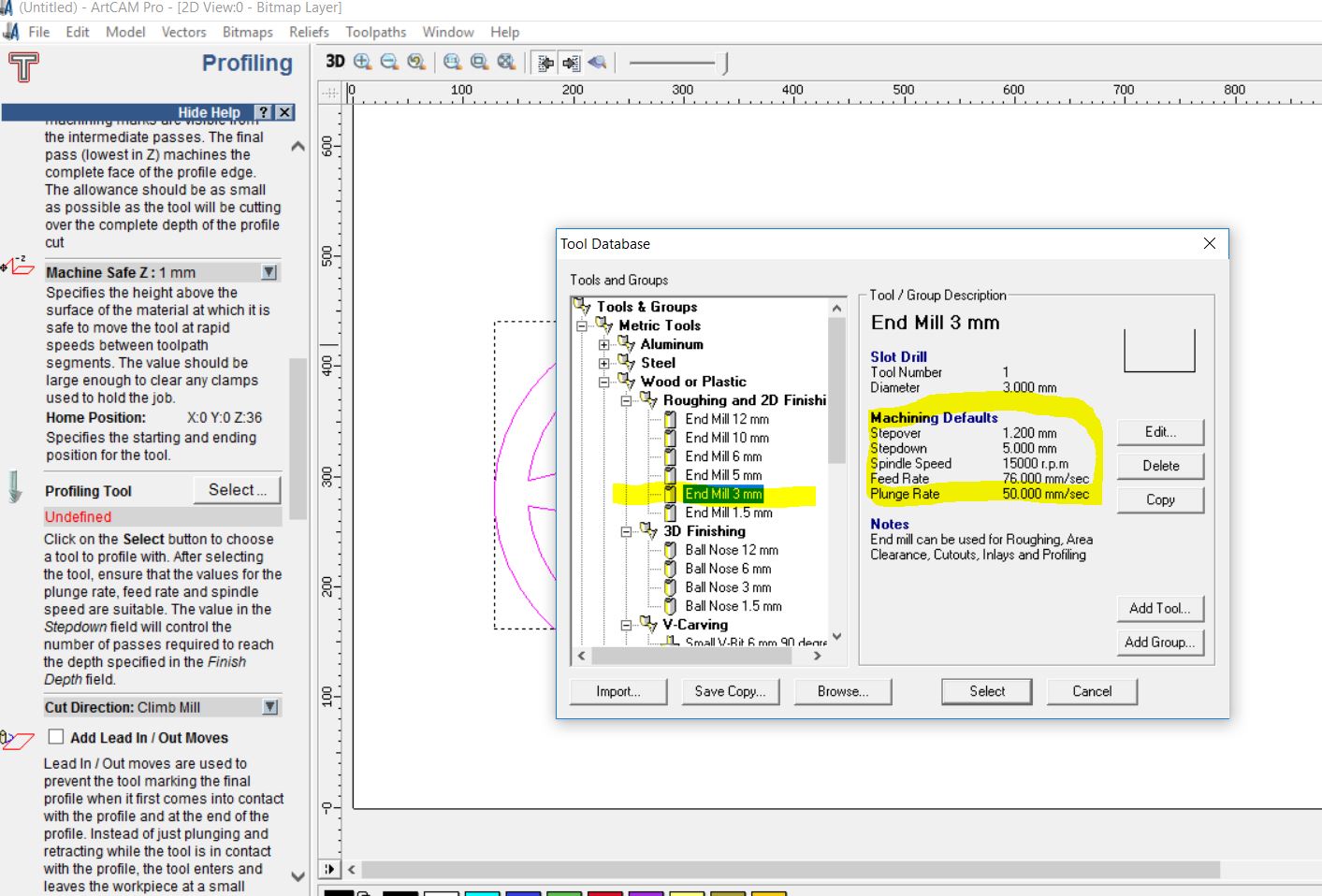Viewport: 1322px width, 896px height.
Task: Open the Window menu
Action: point(448,32)
